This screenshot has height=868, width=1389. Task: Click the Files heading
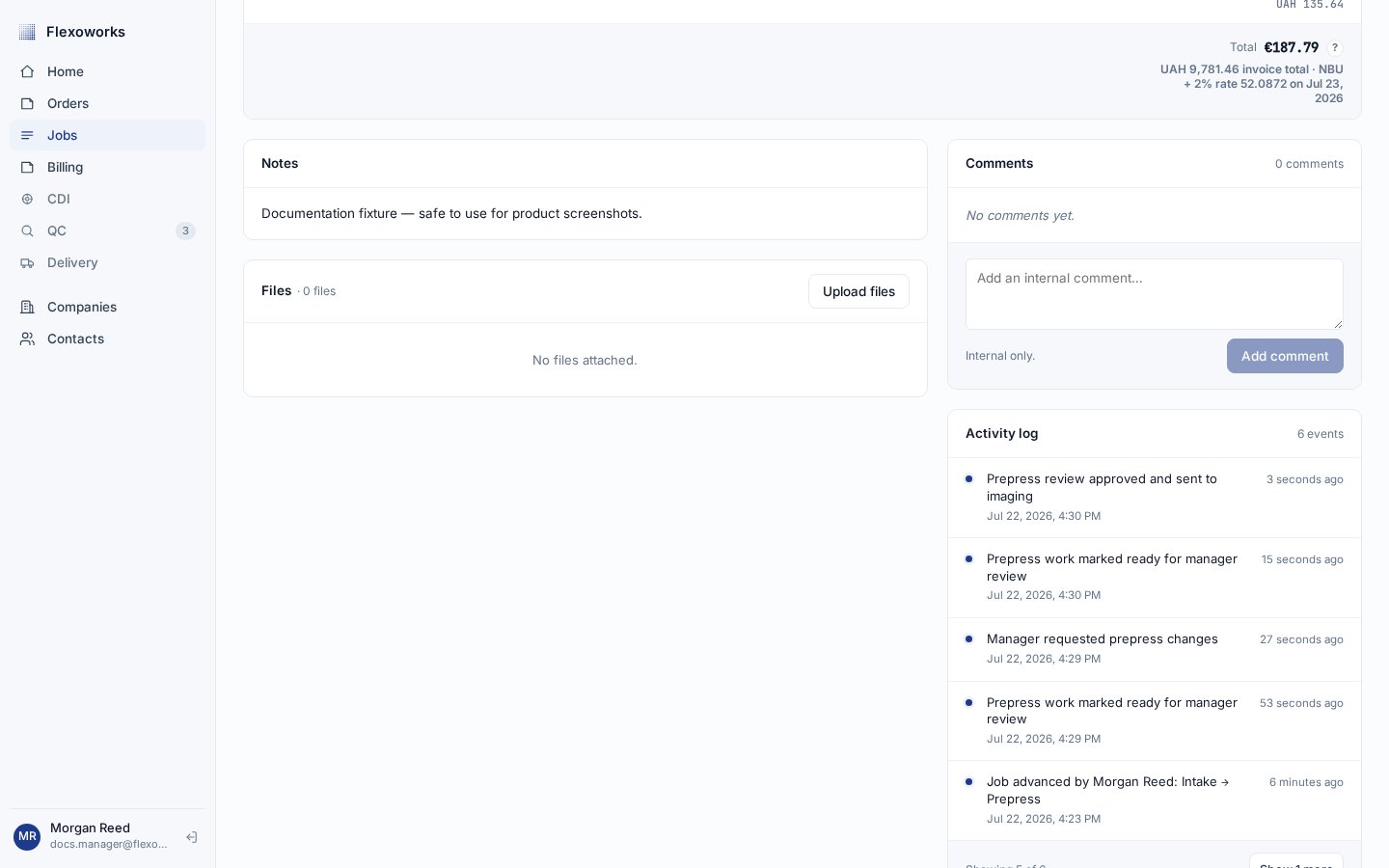276,290
